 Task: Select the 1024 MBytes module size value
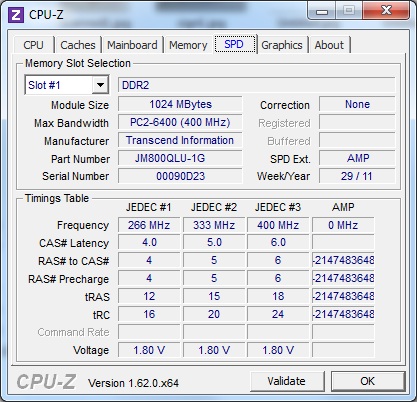[180, 104]
